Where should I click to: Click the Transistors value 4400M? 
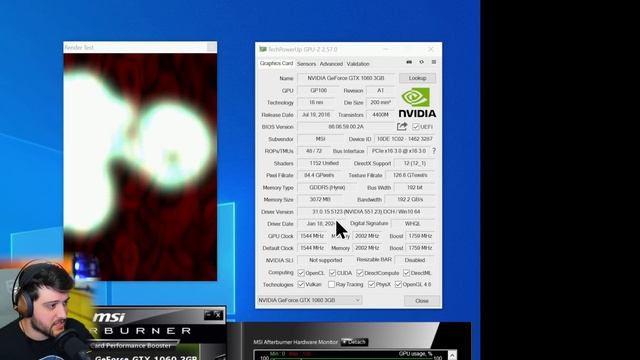[380, 115]
